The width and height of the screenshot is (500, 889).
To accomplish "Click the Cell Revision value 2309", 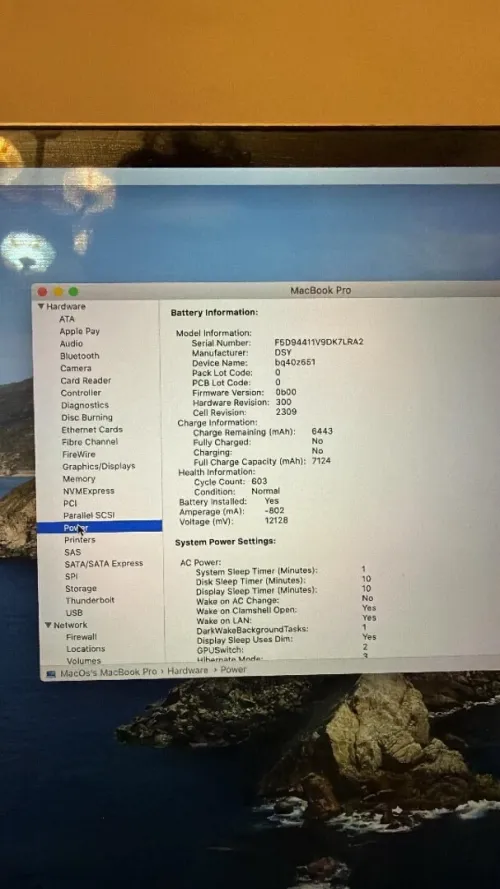I will click(286, 412).
